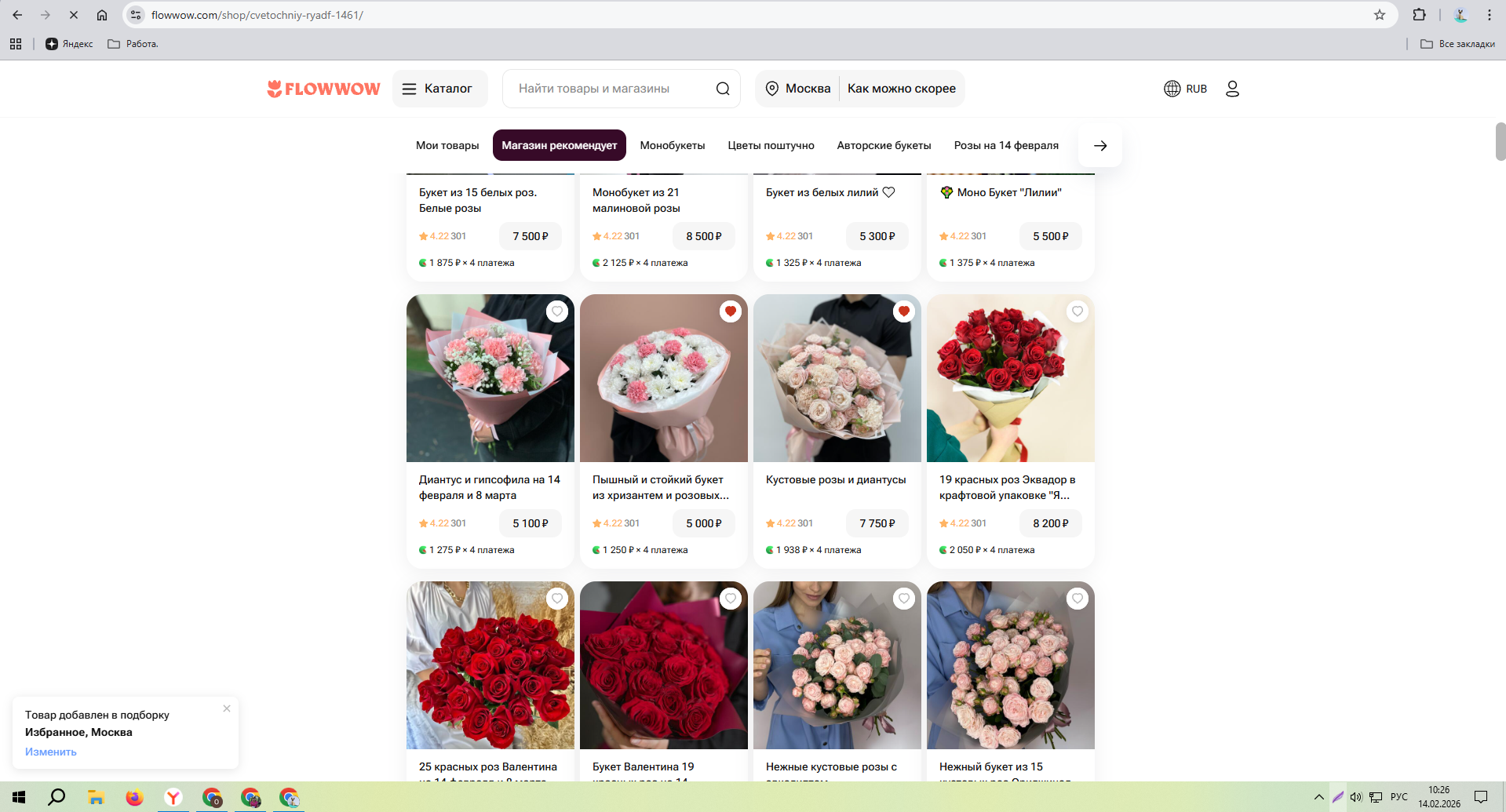Open the Яндекс bookmark
1506x812 pixels.
(69, 44)
